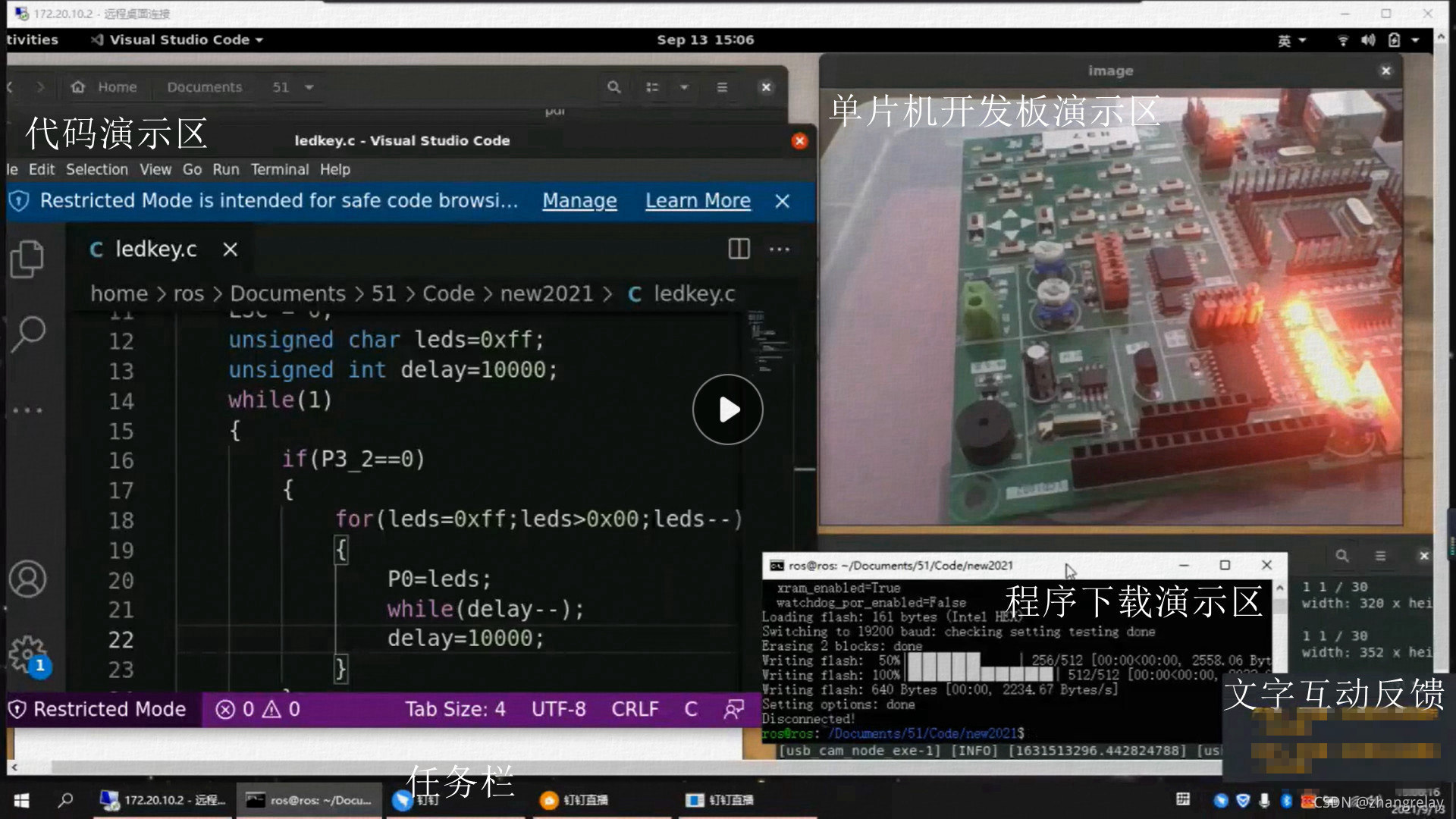Screen dimensions: 1456x819
Task: Open Visual Studio Code app menu dropdown
Action: [178, 39]
